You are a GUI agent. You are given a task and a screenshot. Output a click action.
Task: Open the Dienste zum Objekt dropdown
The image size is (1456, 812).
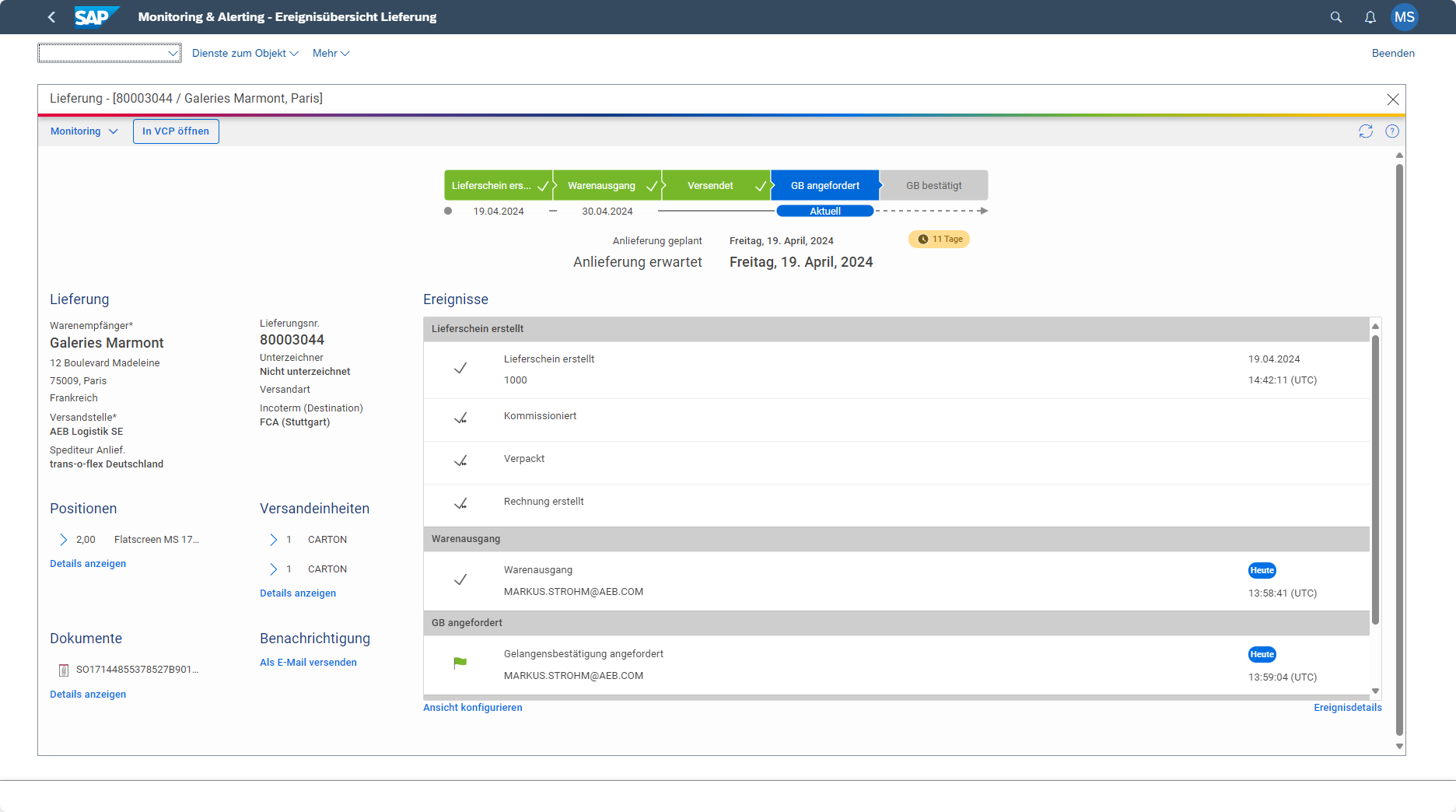coord(245,53)
